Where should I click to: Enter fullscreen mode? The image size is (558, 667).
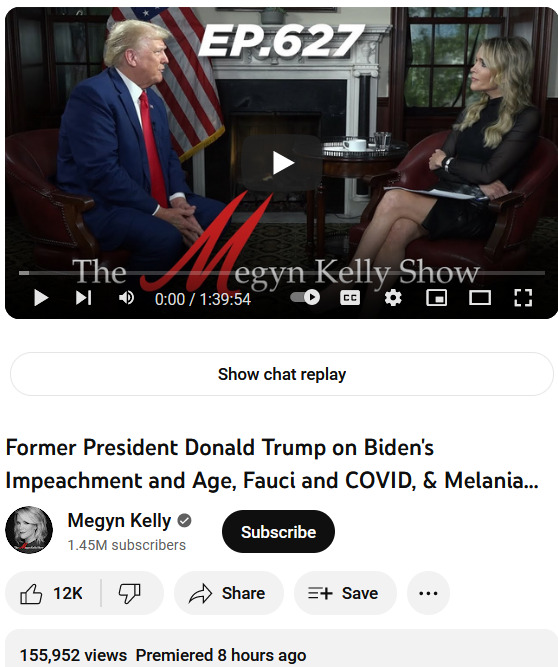pos(523,298)
